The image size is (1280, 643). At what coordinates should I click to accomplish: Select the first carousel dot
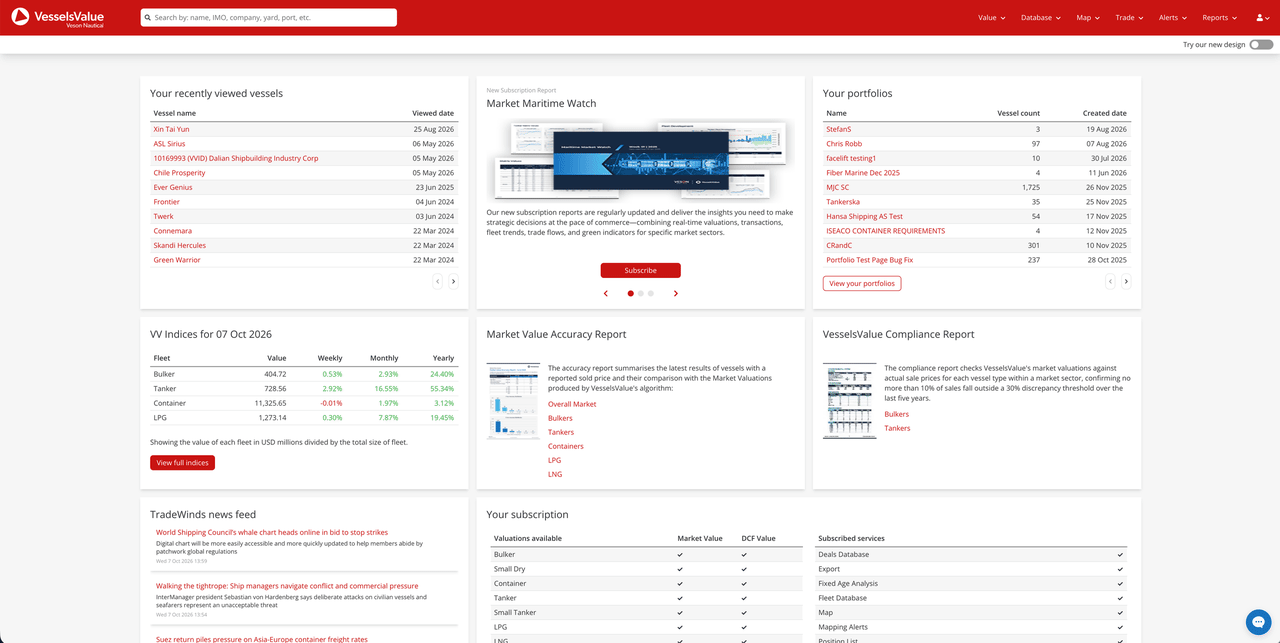click(630, 293)
